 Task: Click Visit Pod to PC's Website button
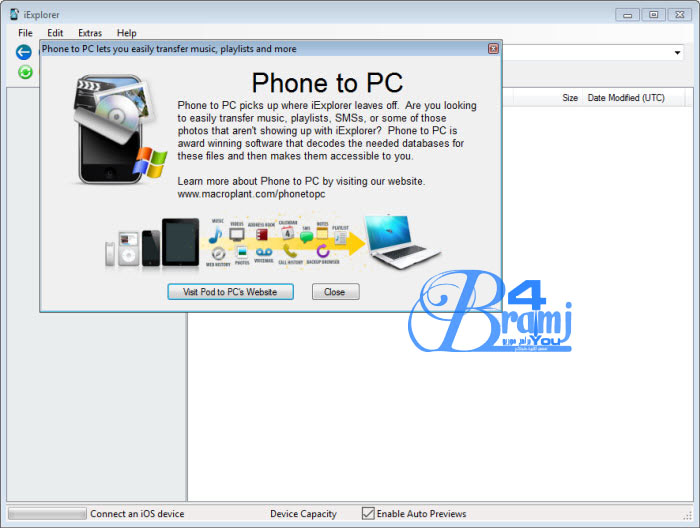click(230, 292)
